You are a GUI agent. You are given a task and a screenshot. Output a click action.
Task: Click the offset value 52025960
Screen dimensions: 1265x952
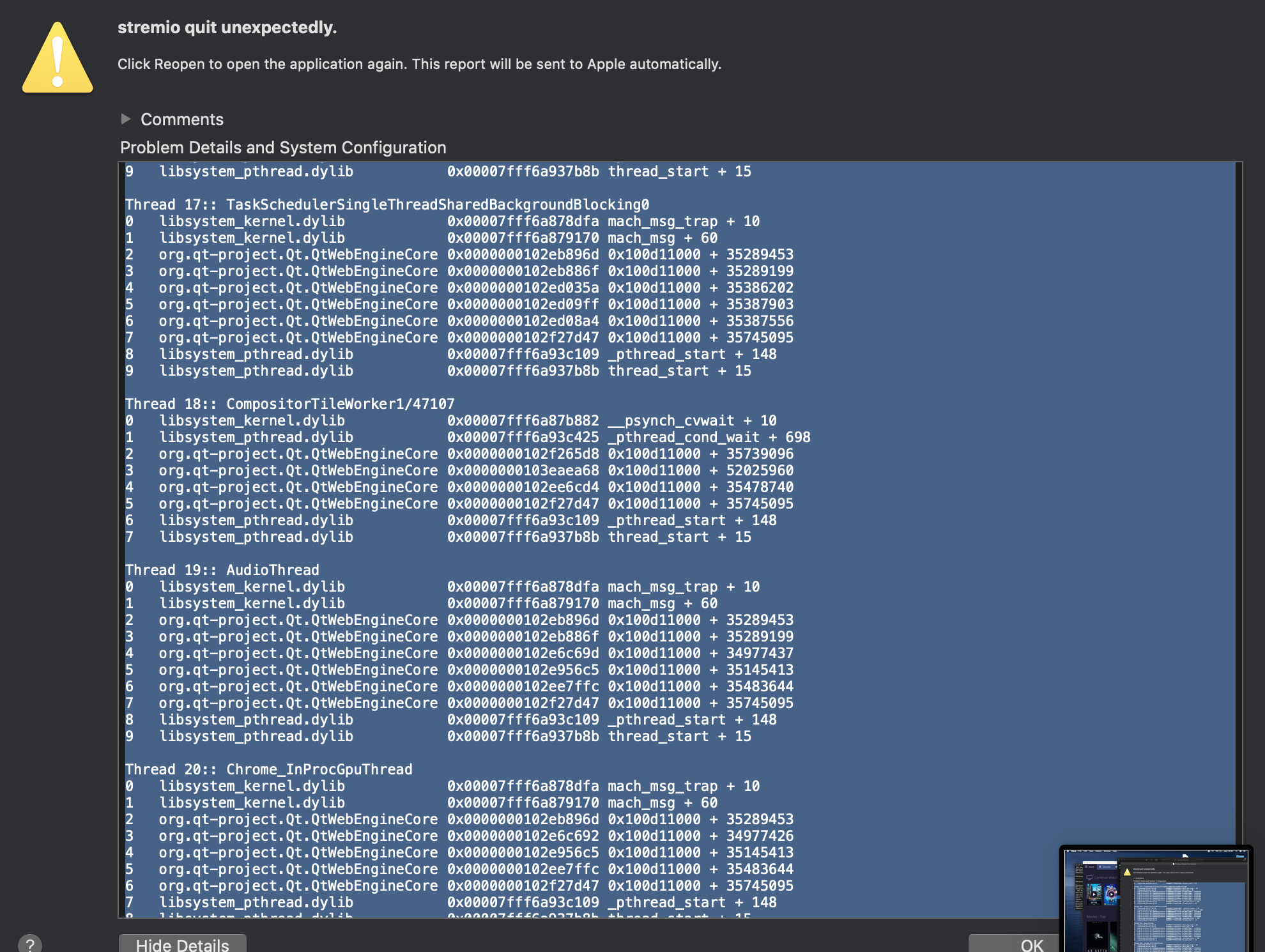[x=760, y=470]
